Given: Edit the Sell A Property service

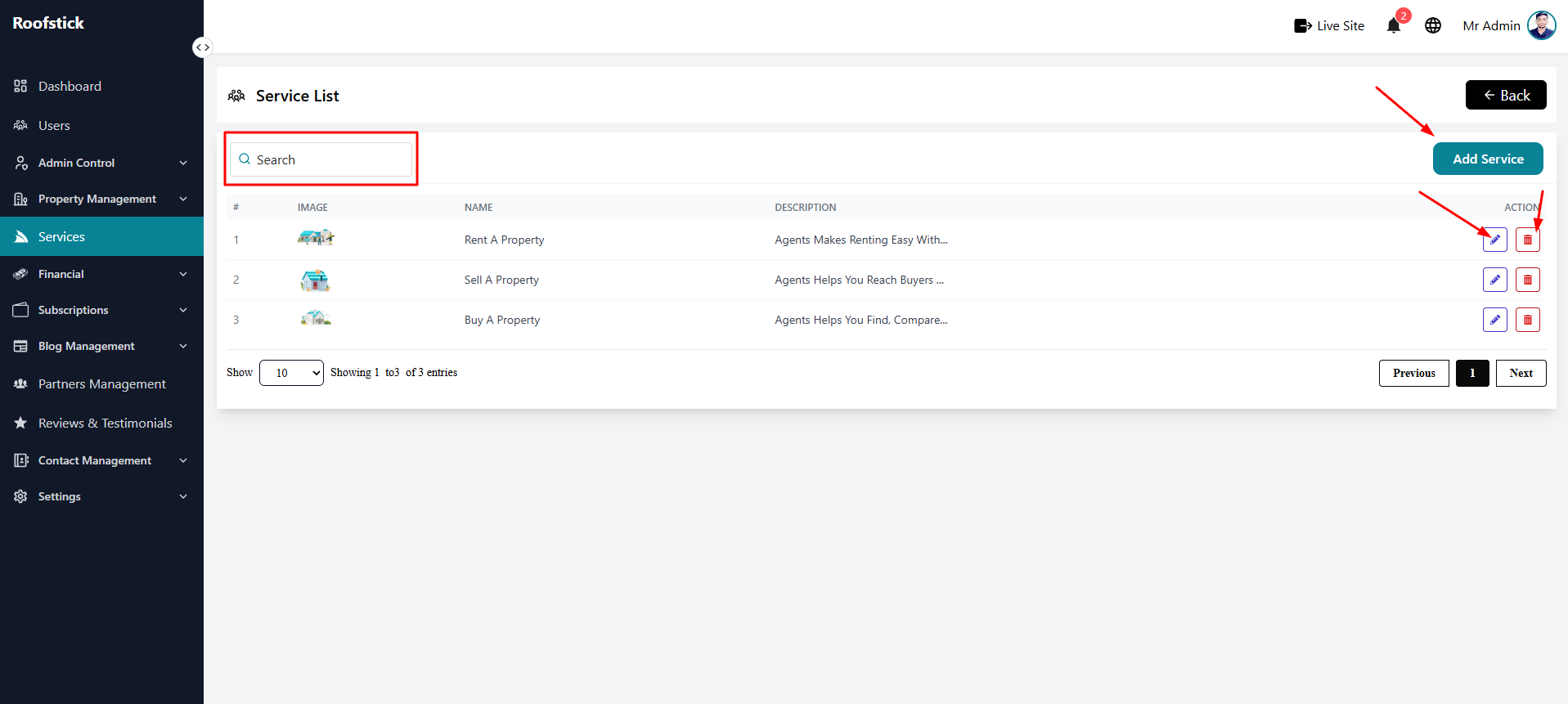Looking at the screenshot, I should 1494,280.
